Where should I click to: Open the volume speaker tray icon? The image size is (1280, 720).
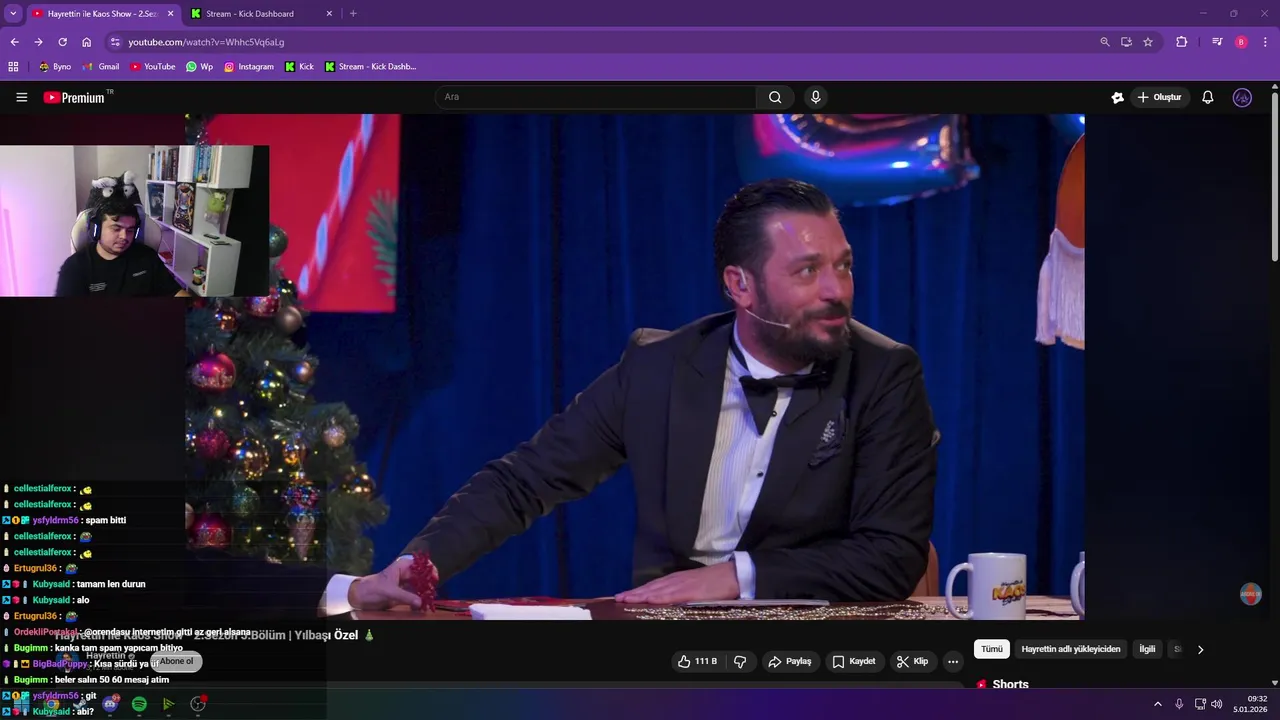pos(1217,704)
